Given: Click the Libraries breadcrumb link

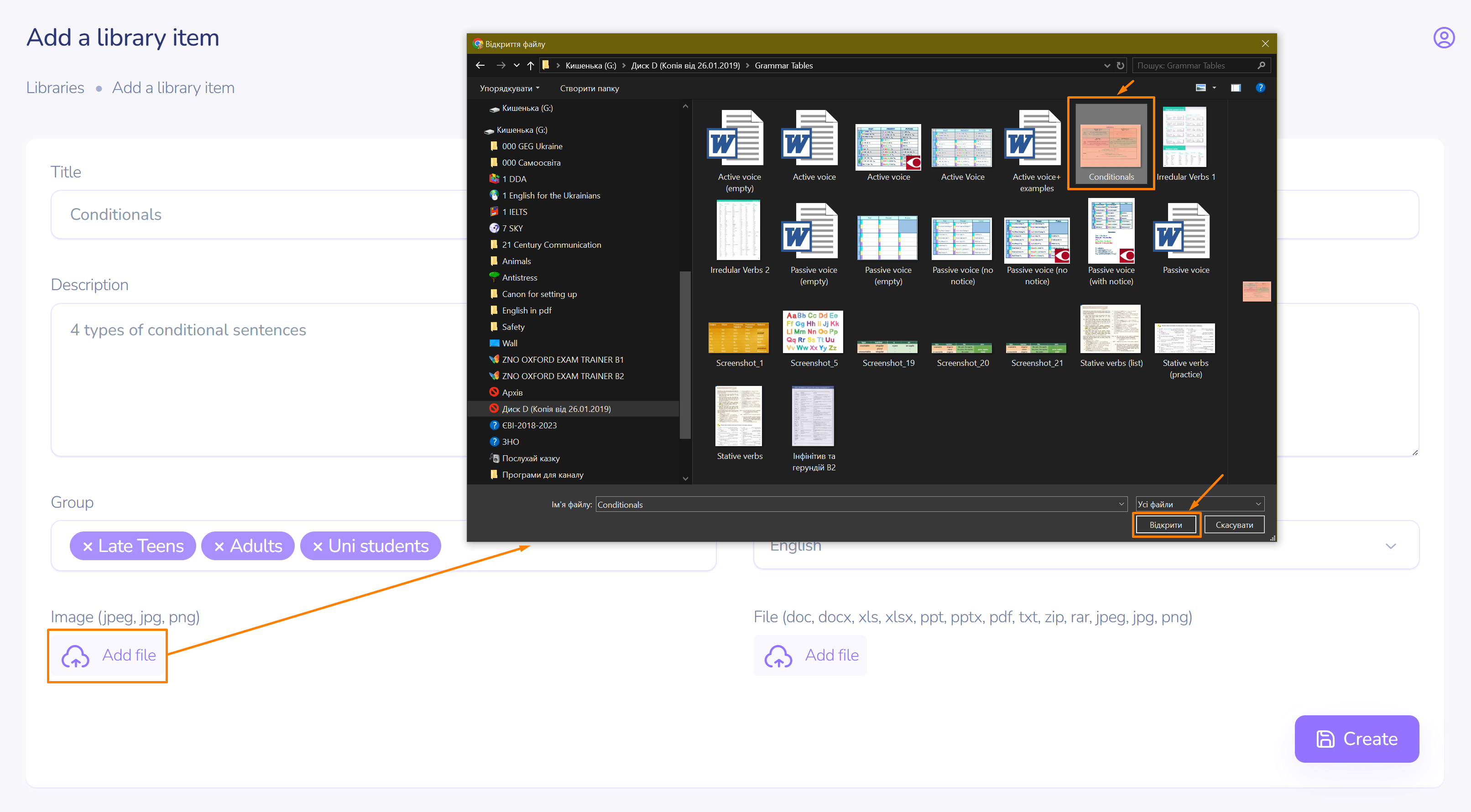Looking at the screenshot, I should [55, 88].
